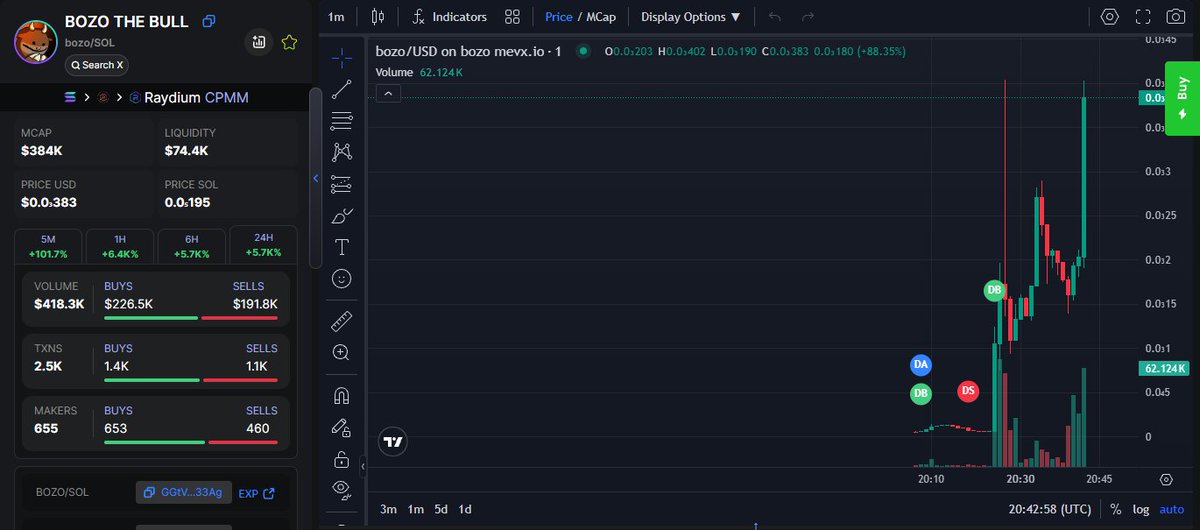1200x530 pixels.
Task: Select the 24H performance tab
Action: pos(263,244)
